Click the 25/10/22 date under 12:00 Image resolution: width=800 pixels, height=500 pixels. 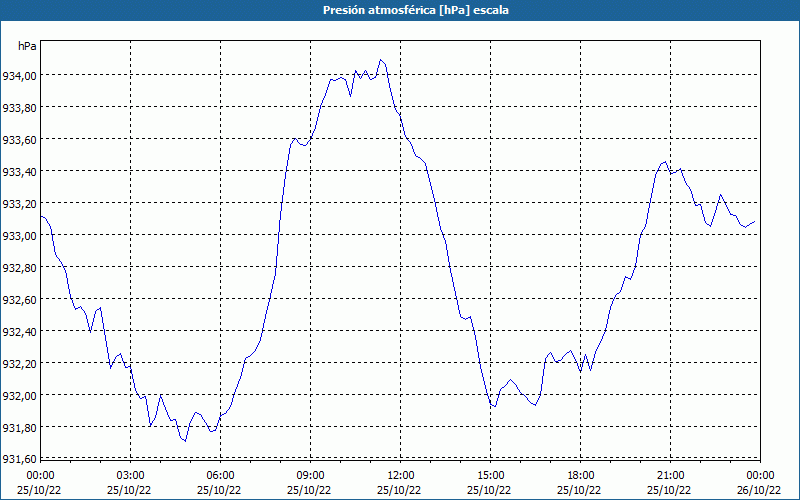click(399, 490)
